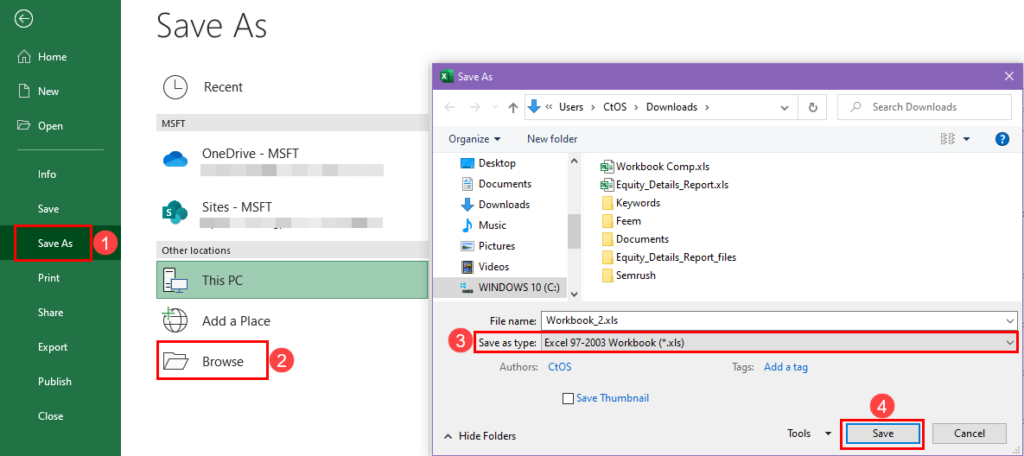This screenshot has width=1024, height=456.
Task: Open the recent locations dropdown arrow
Action: pos(494,107)
